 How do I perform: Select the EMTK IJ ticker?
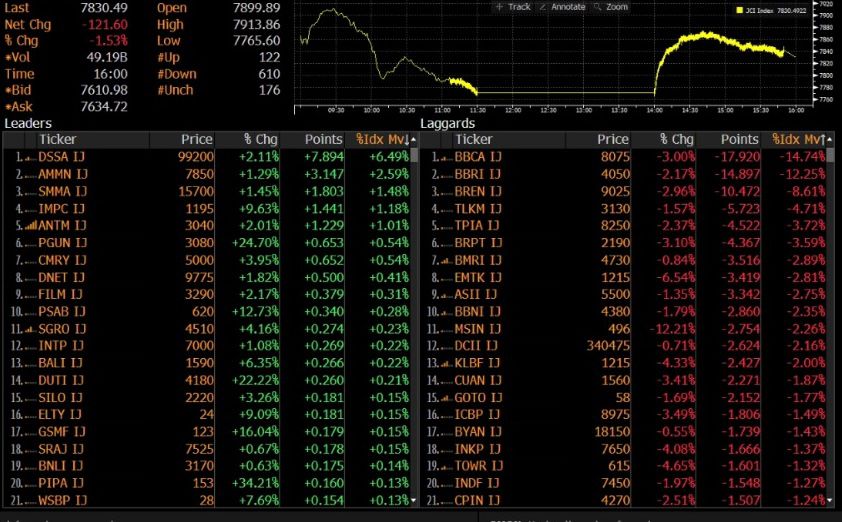(477, 277)
